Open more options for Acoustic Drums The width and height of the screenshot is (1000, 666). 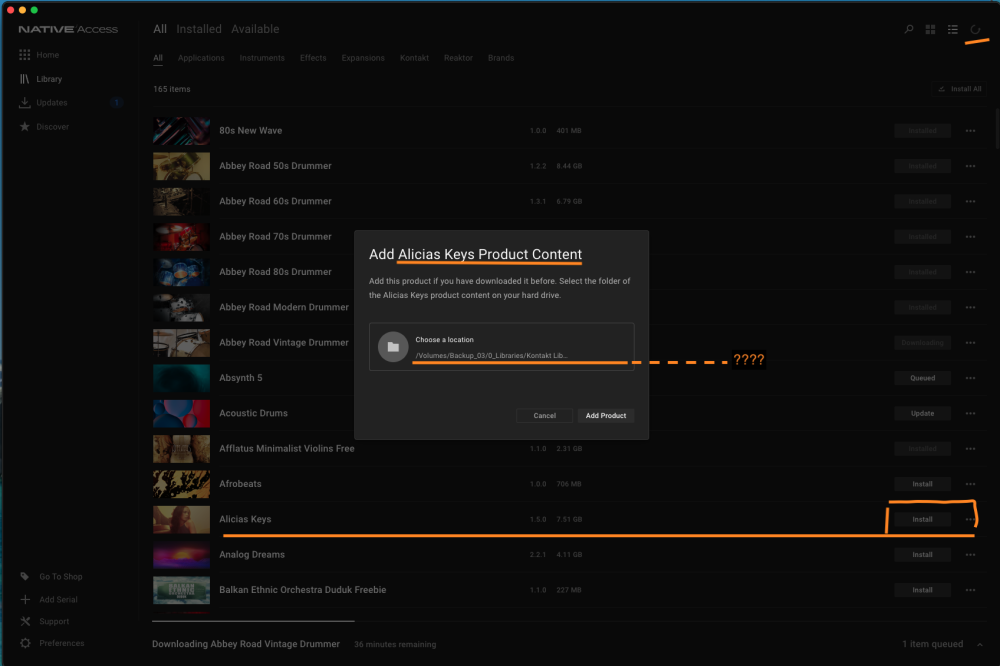(970, 413)
